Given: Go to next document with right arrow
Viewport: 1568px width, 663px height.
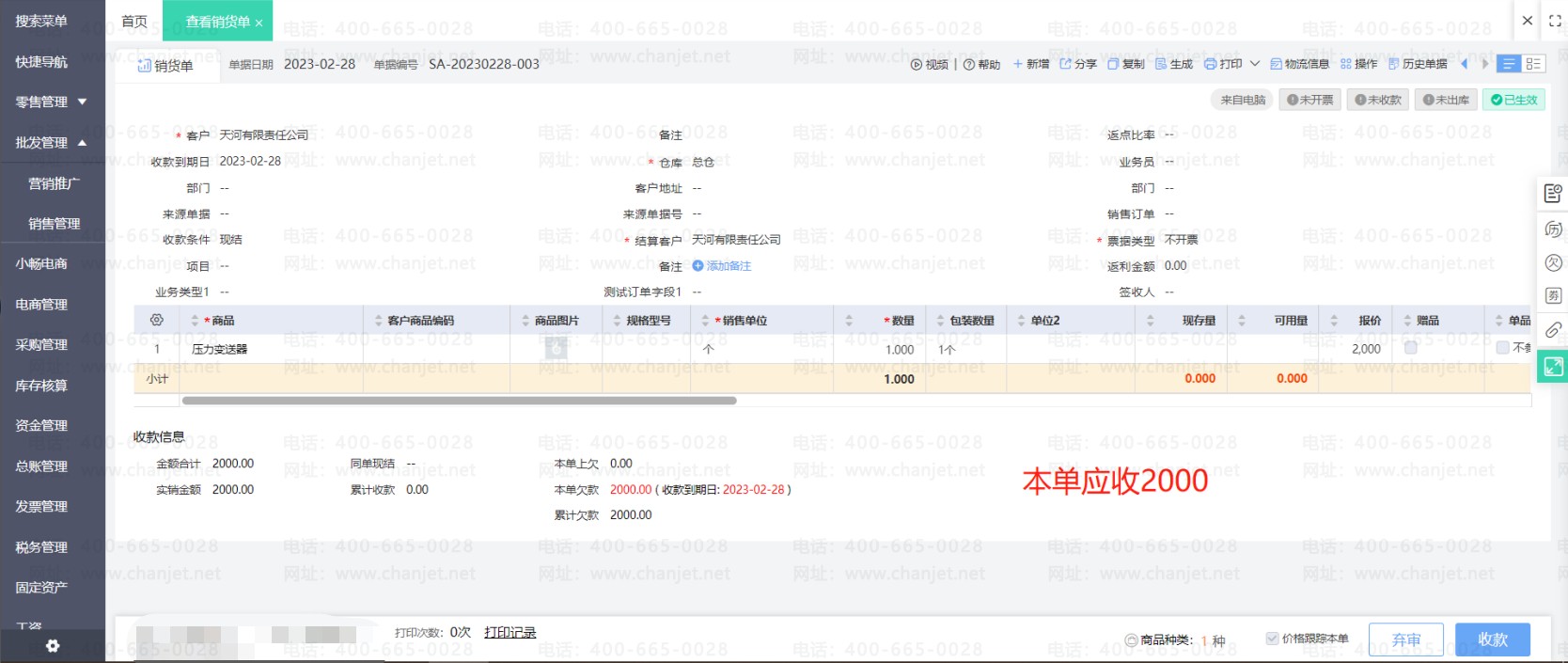Looking at the screenshot, I should (1485, 64).
